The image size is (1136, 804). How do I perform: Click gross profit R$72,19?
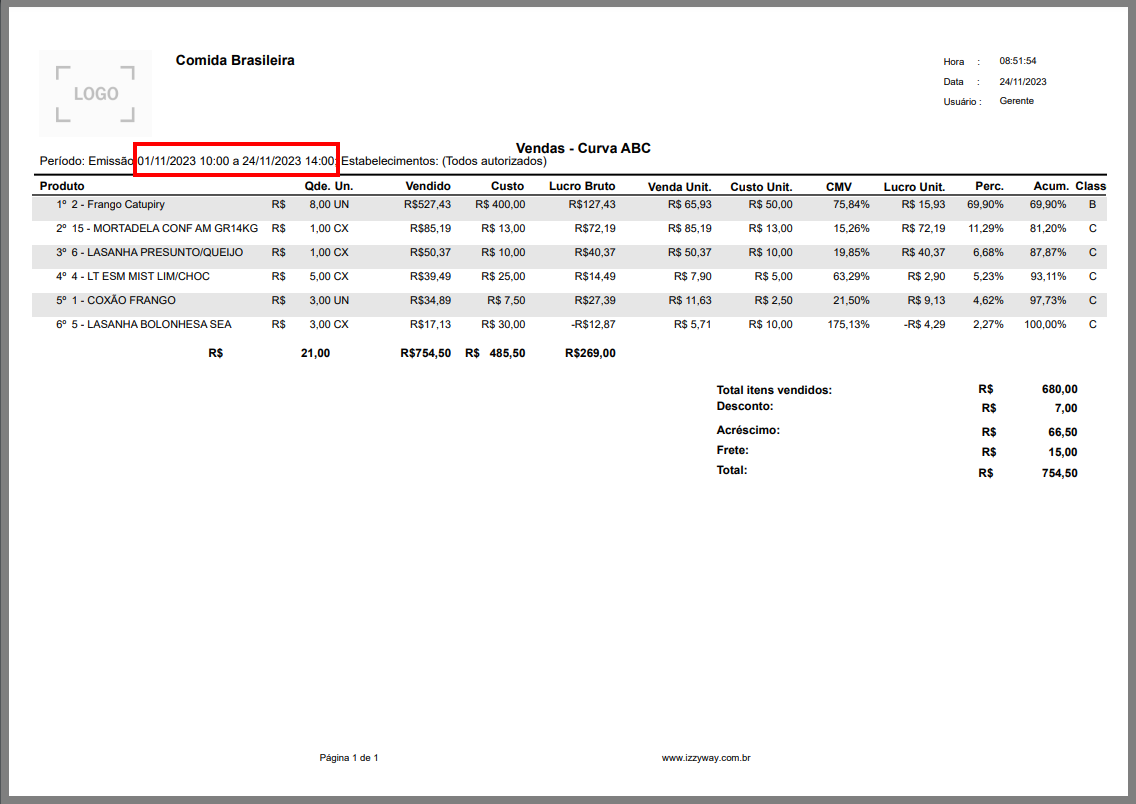point(595,229)
